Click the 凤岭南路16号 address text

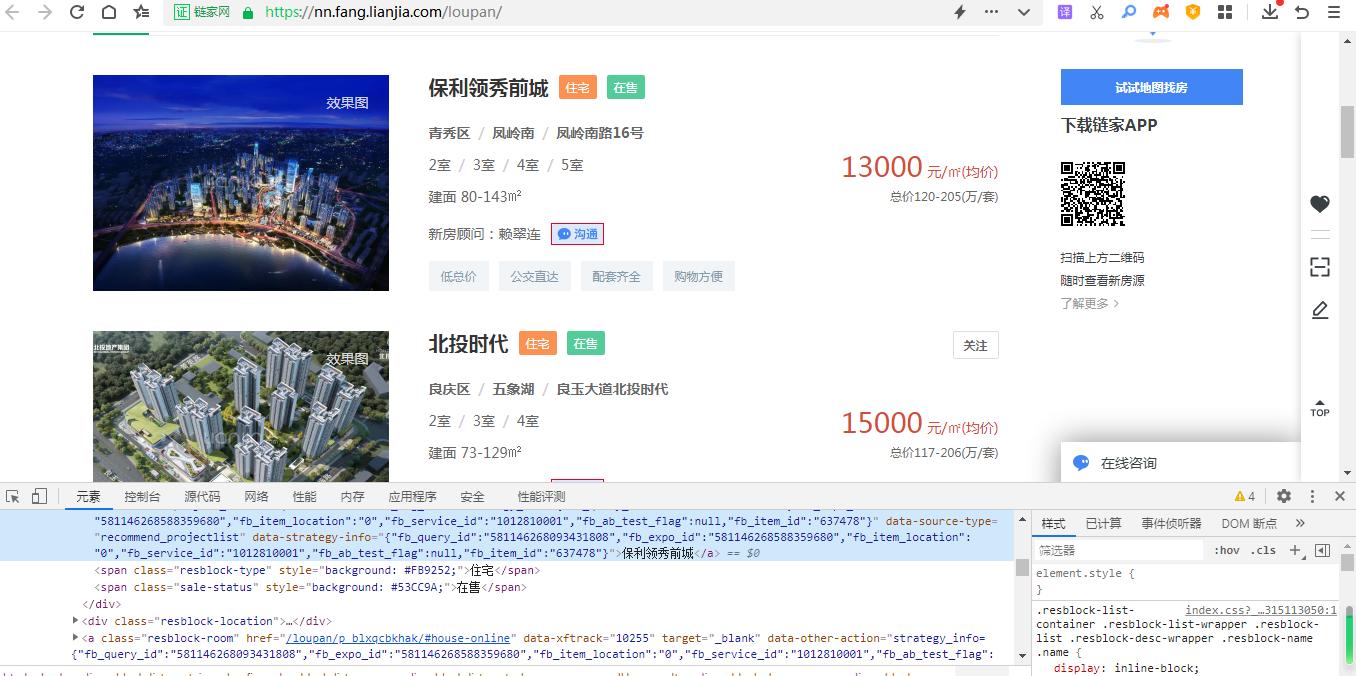coord(600,133)
